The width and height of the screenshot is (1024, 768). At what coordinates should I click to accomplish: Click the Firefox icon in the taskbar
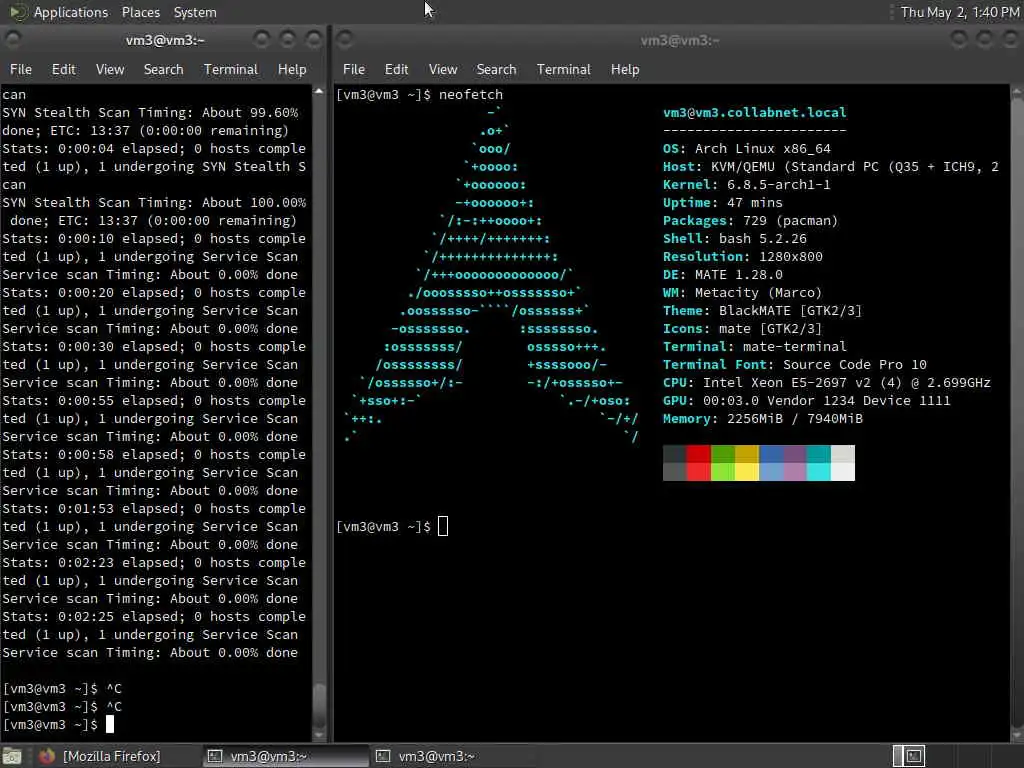tap(46, 756)
